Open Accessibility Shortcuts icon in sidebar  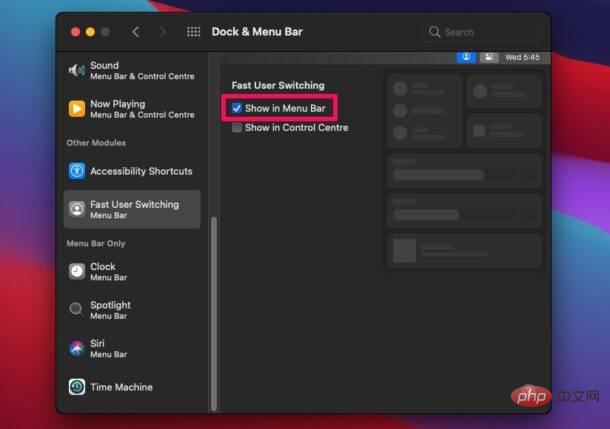(x=77, y=171)
